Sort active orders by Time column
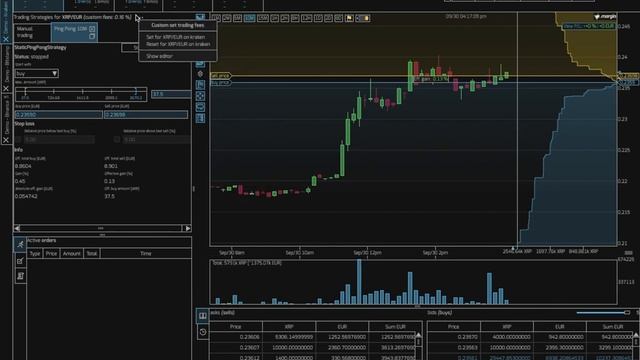This screenshot has height=360, width=640. pyautogui.click(x=146, y=253)
